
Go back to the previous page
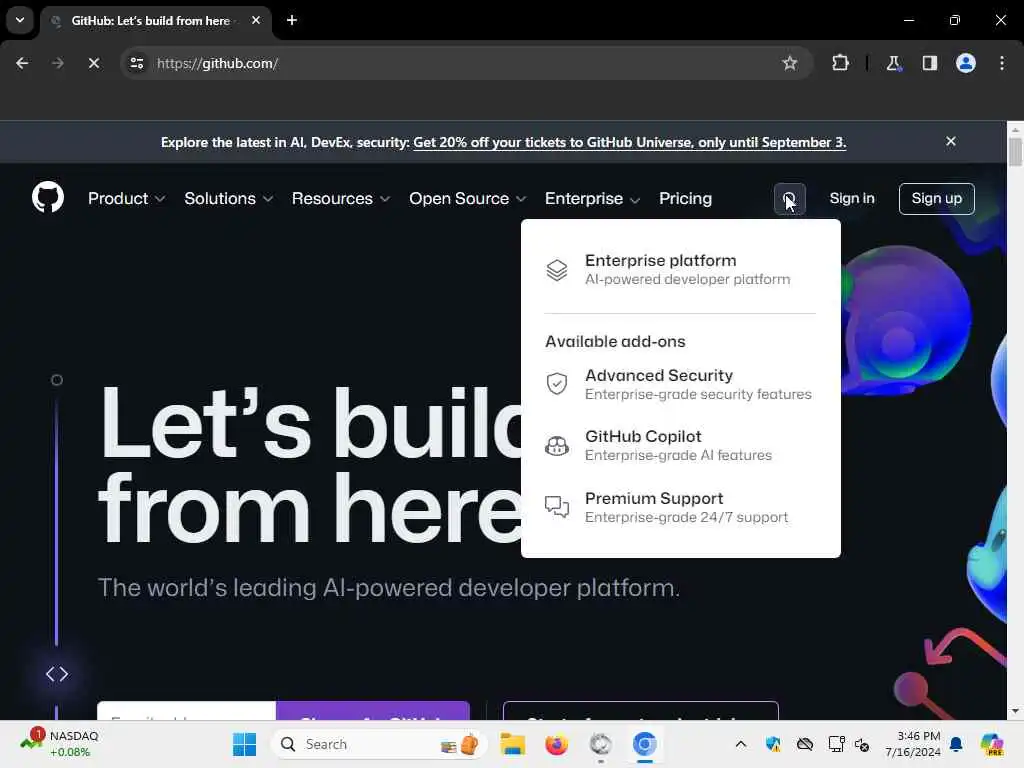pos(22,63)
